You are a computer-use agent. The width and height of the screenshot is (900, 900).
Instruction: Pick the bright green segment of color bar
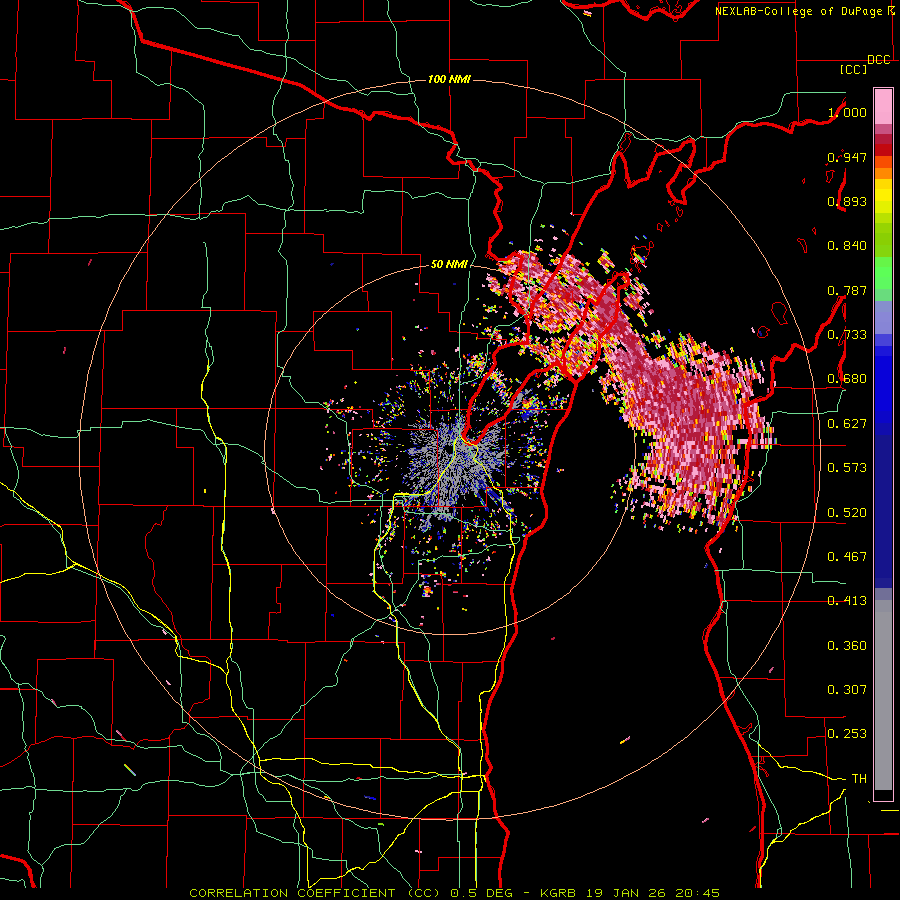(x=883, y=273)
